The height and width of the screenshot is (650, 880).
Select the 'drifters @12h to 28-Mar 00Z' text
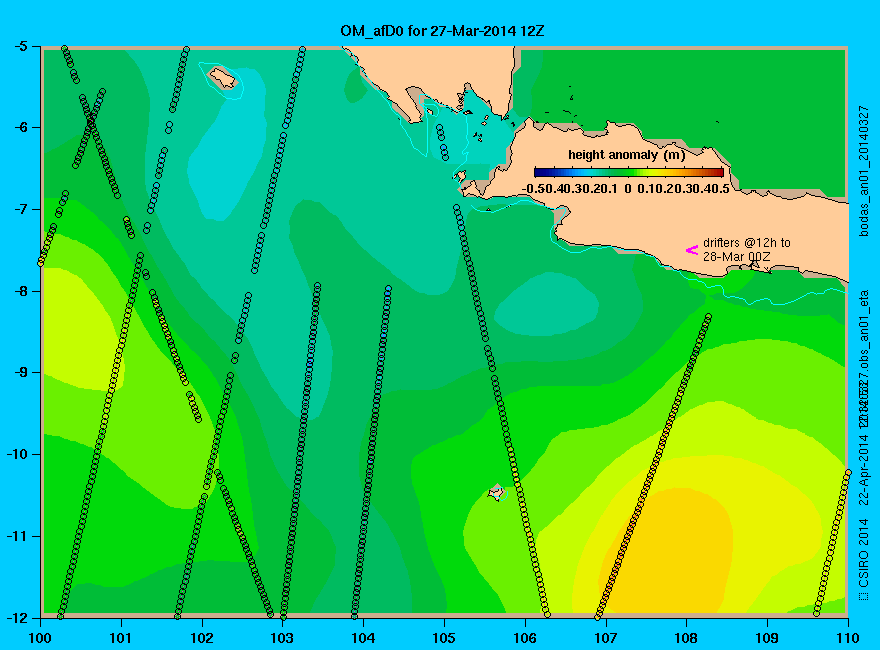click(x=746, y=250)
